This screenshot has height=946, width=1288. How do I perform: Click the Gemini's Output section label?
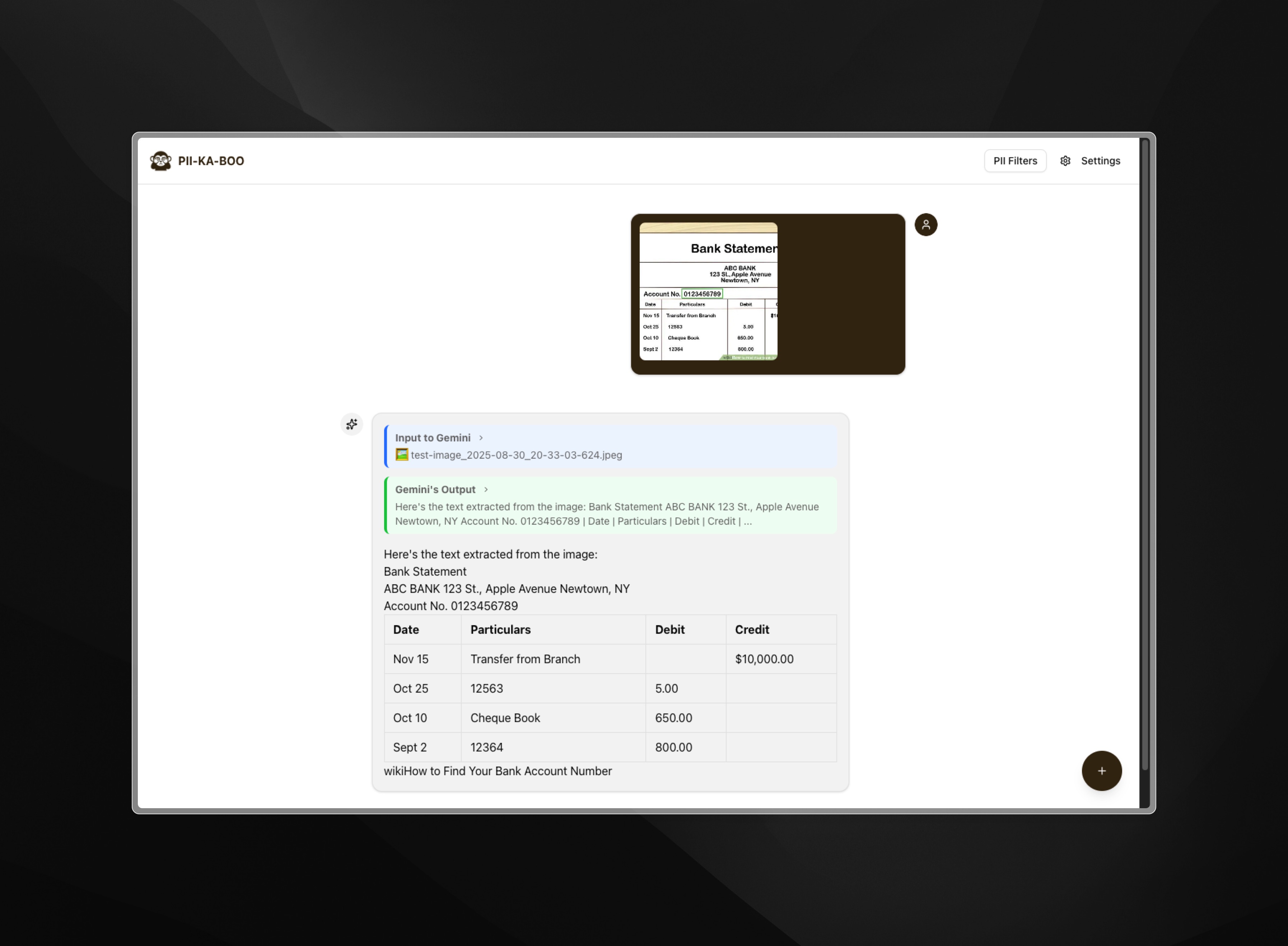pyautogui.click(x=435, y=490)
